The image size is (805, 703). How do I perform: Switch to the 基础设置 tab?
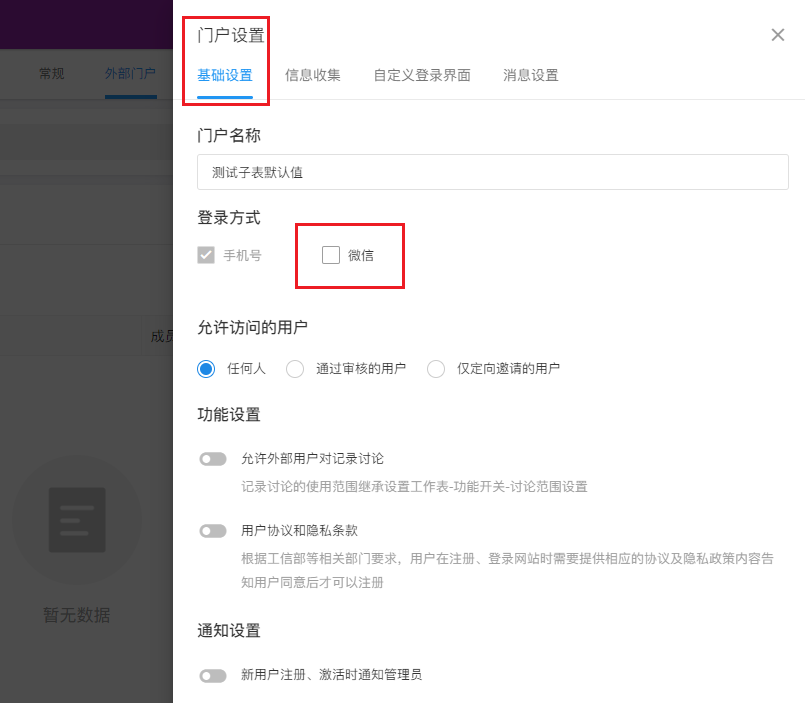224,75
